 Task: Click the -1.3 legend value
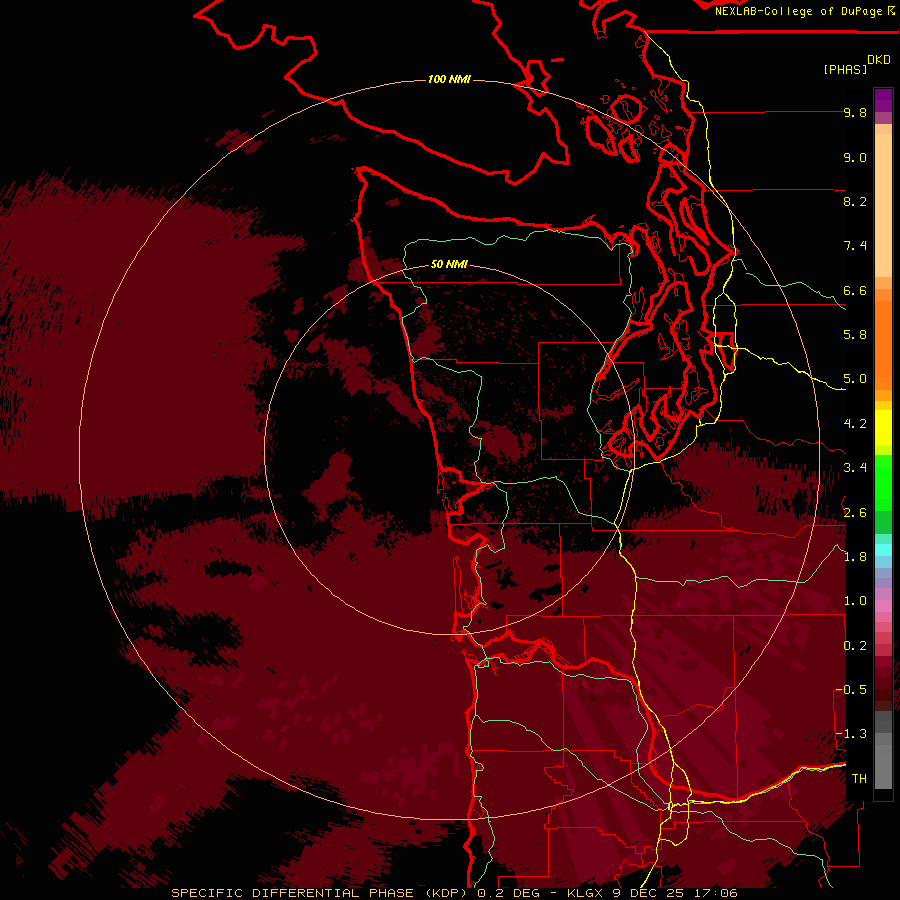(x=851, y=734)
